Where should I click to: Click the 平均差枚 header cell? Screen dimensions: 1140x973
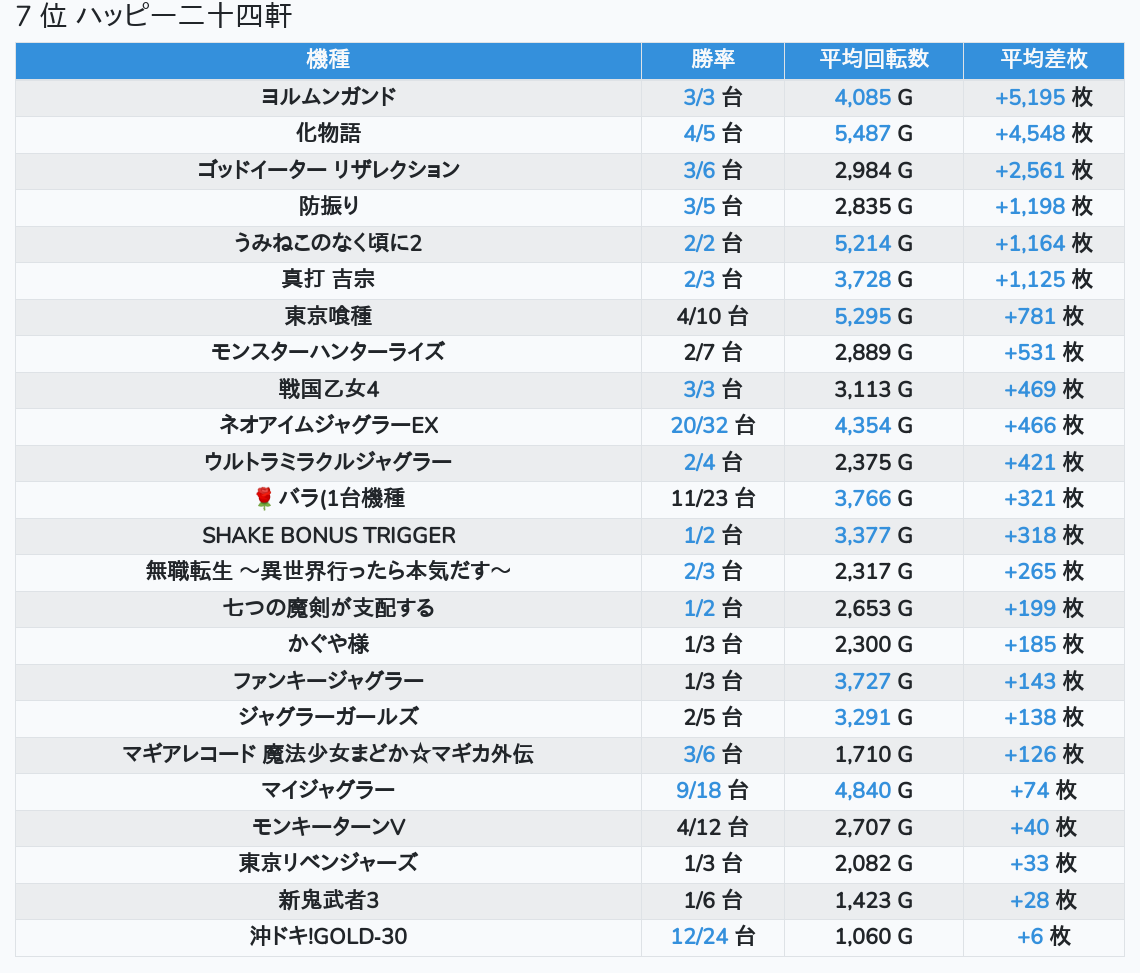(1044, 60)
